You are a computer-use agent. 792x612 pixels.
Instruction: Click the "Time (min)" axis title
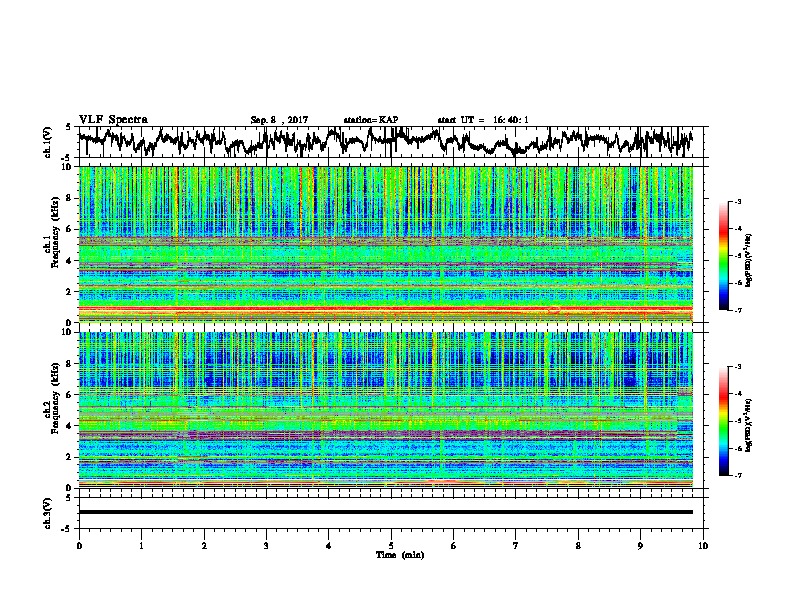[x=400, y=555]
